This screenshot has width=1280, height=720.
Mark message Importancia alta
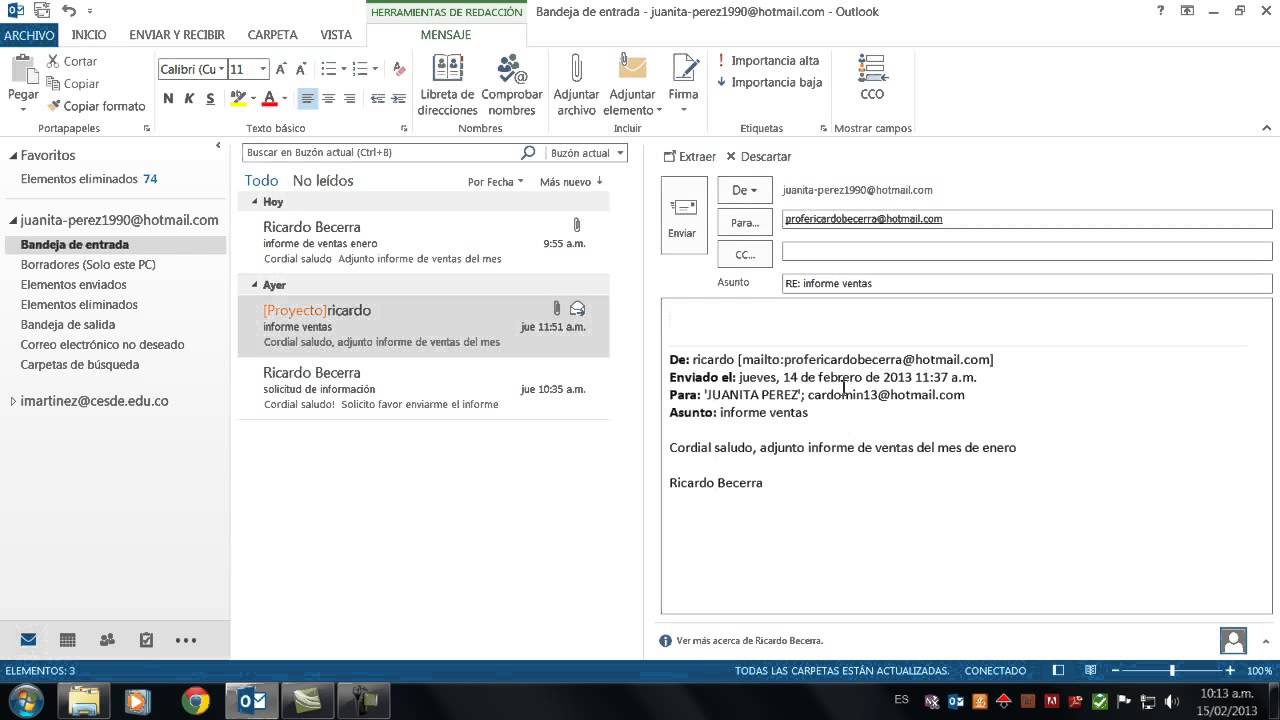click(767, 61)
